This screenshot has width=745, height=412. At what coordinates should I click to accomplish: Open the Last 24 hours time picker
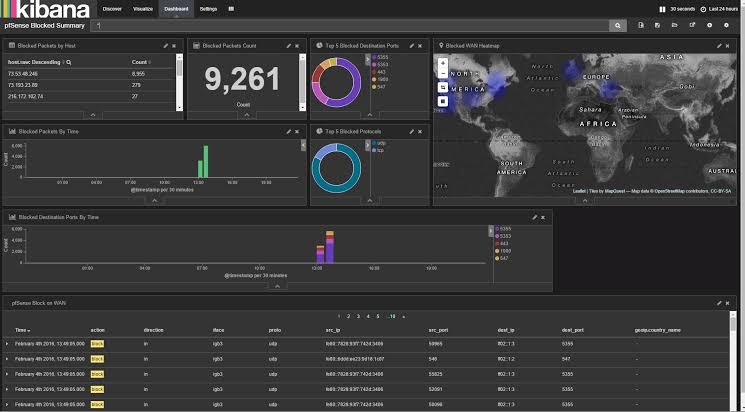pyautogui.click(x=721, y=9)
